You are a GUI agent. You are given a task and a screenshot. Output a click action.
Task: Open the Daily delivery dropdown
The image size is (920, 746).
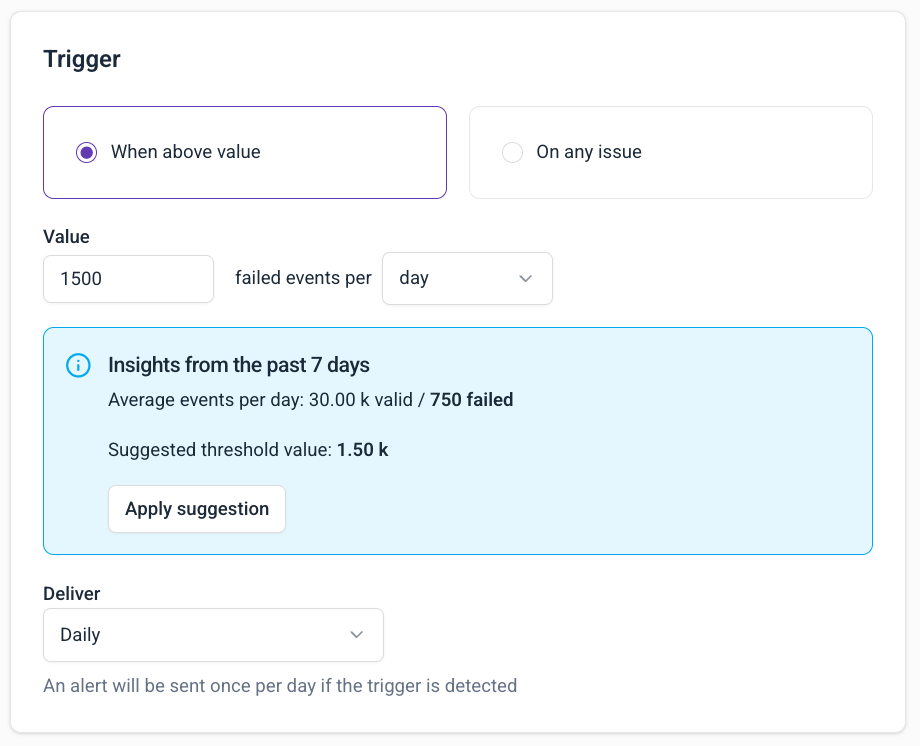click(x=212, y=634)
